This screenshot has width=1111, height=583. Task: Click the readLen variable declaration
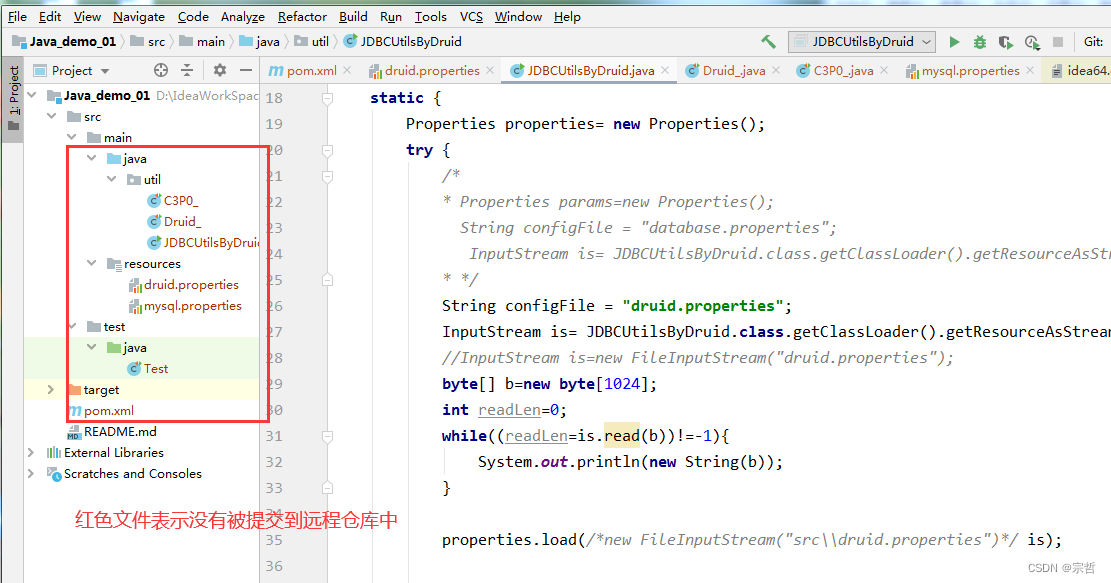509,409
